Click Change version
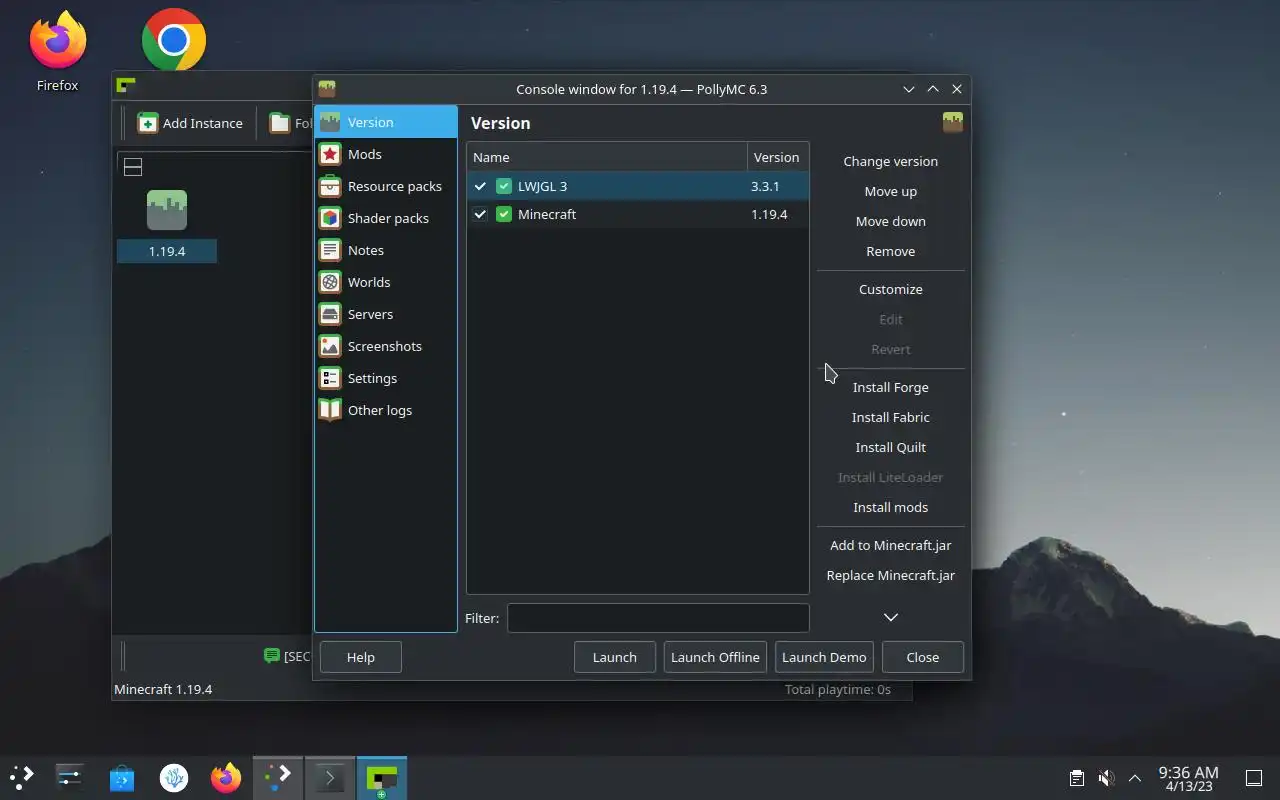Screen dimensions: 1280x800 pyautogui.click(x=891, y=161)
